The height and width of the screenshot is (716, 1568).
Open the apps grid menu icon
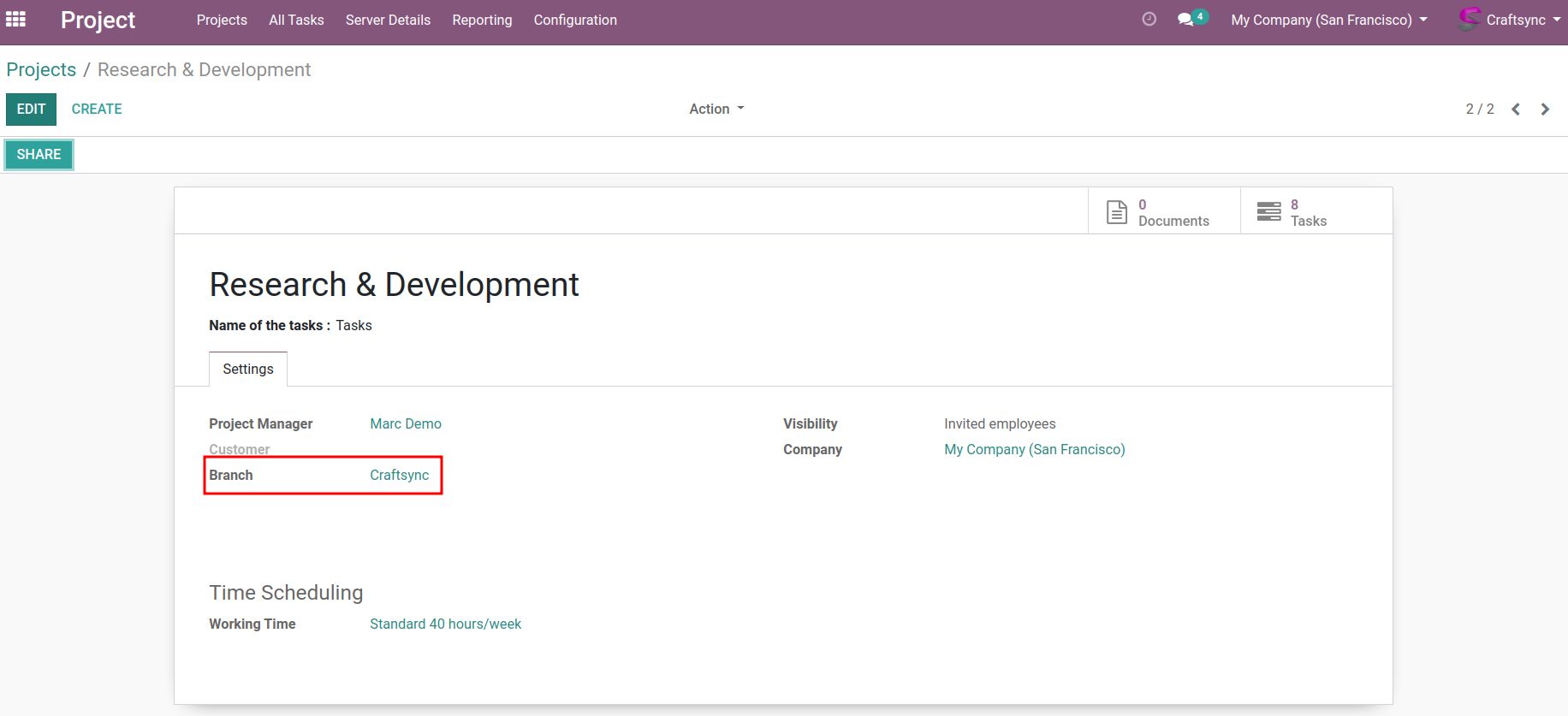(15, 19)
